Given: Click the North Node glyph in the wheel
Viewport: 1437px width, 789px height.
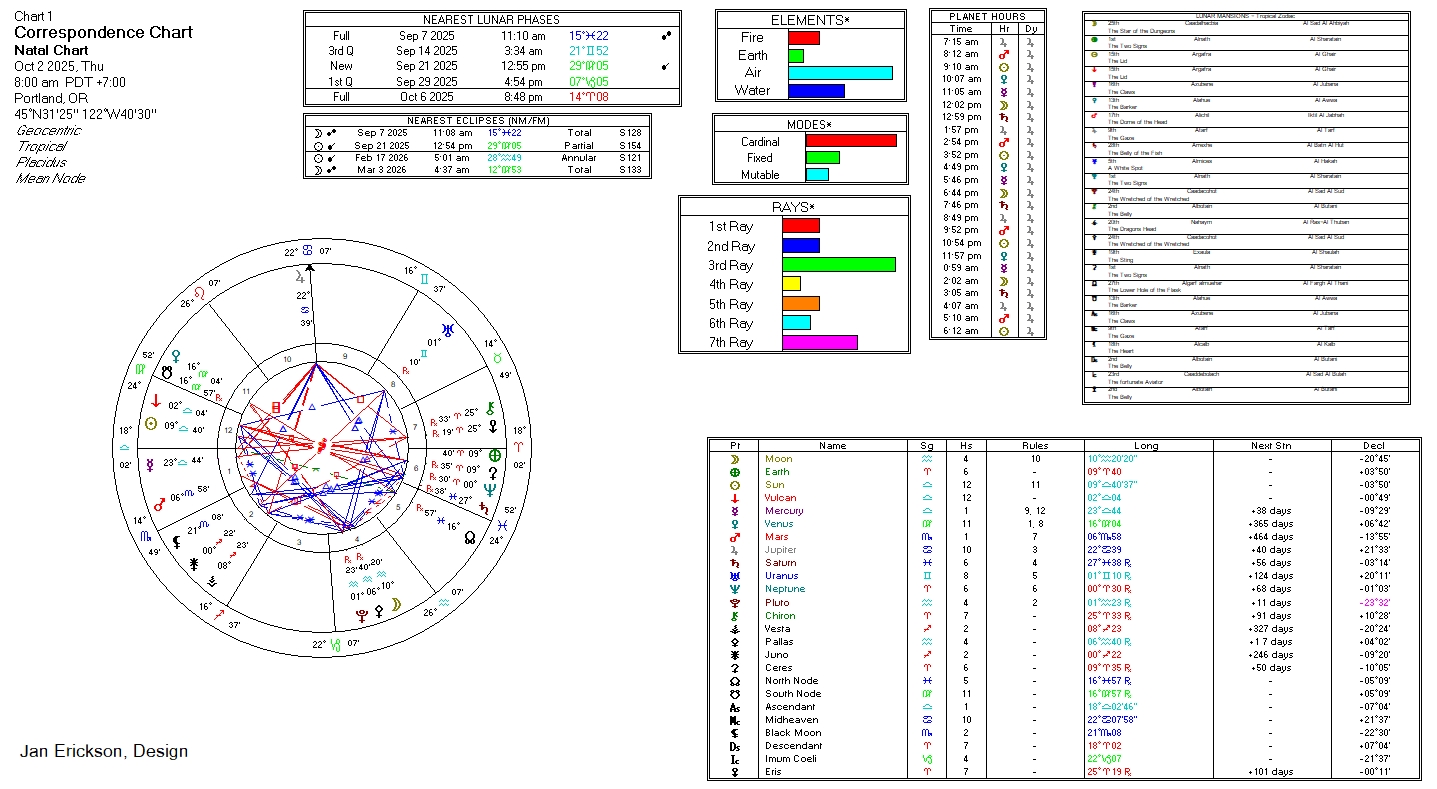Looking at the screenshot, I should click(470, 535).
